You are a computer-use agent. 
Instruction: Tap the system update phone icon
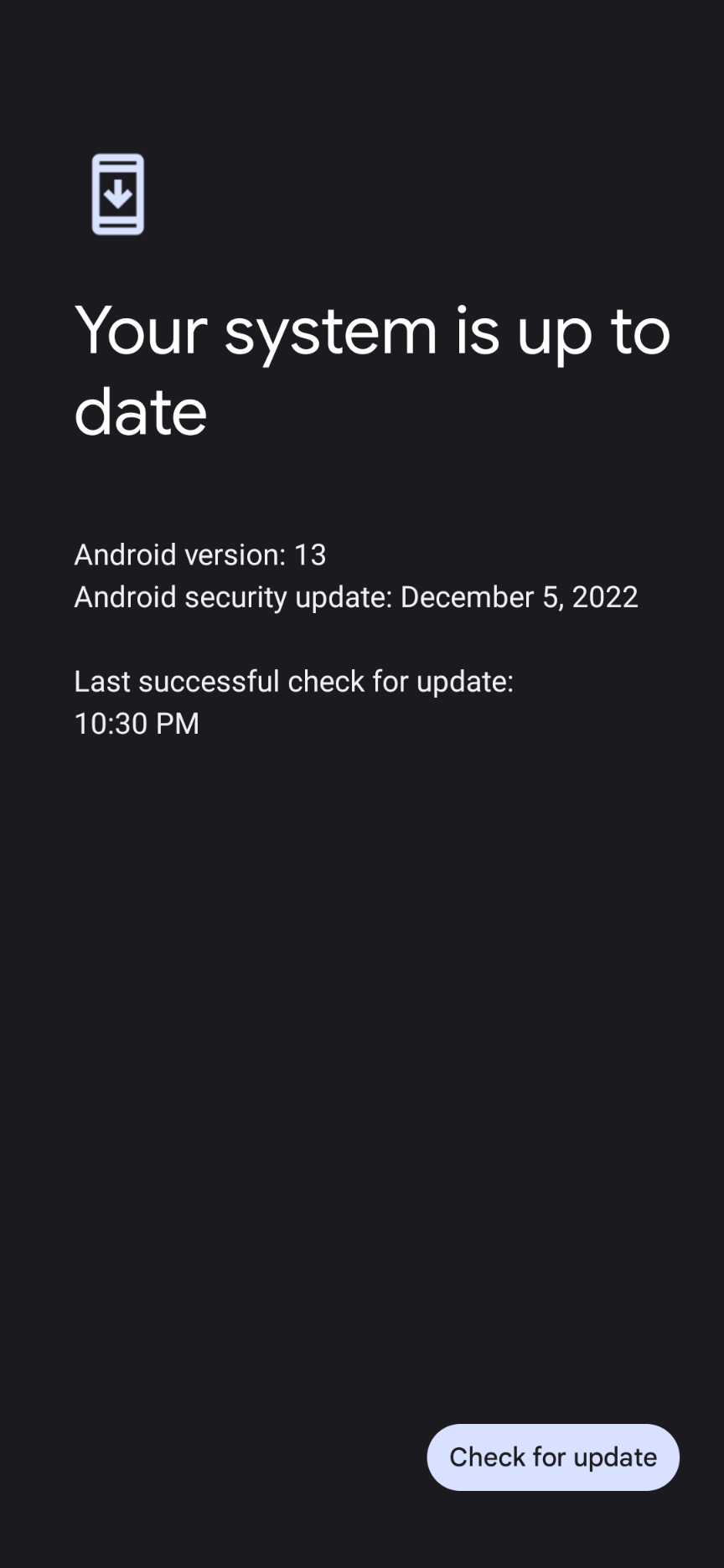tap(118, 194)
